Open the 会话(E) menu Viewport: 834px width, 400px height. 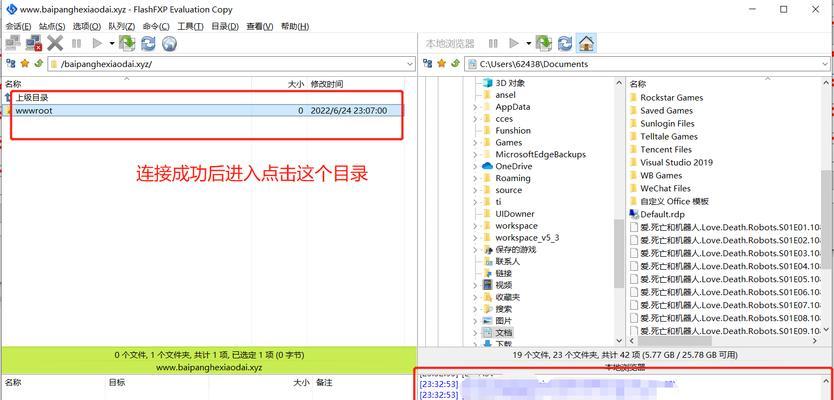click(x=18, y=27)
